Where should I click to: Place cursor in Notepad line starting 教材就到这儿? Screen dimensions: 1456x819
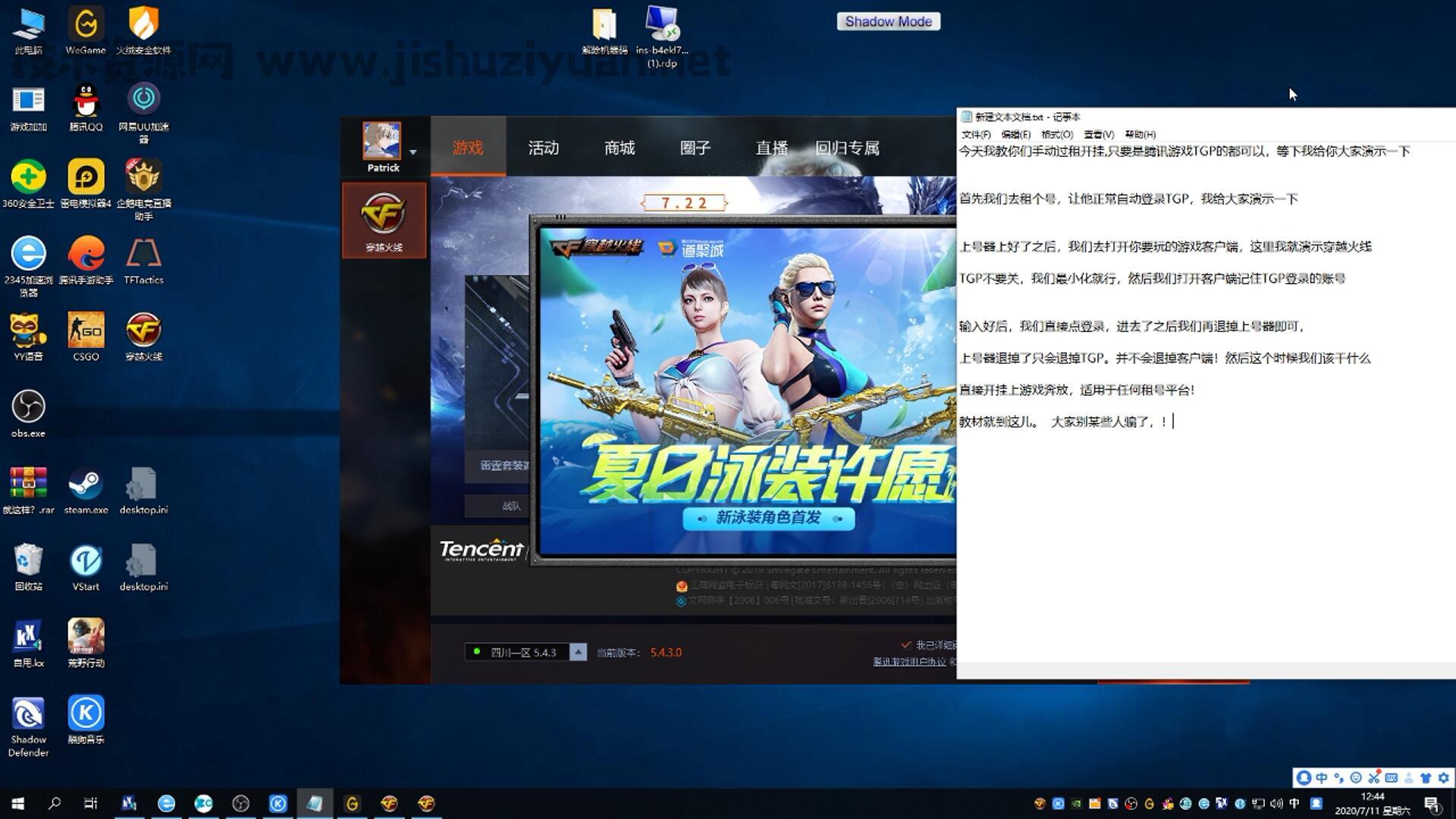[x=1065, y=422]
